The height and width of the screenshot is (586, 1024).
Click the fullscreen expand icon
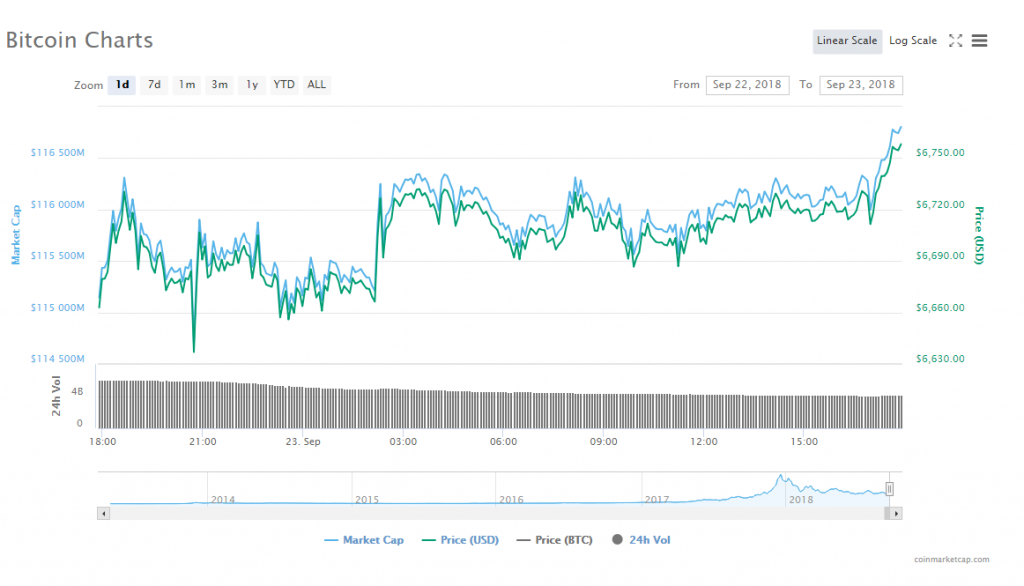(955, 41)
